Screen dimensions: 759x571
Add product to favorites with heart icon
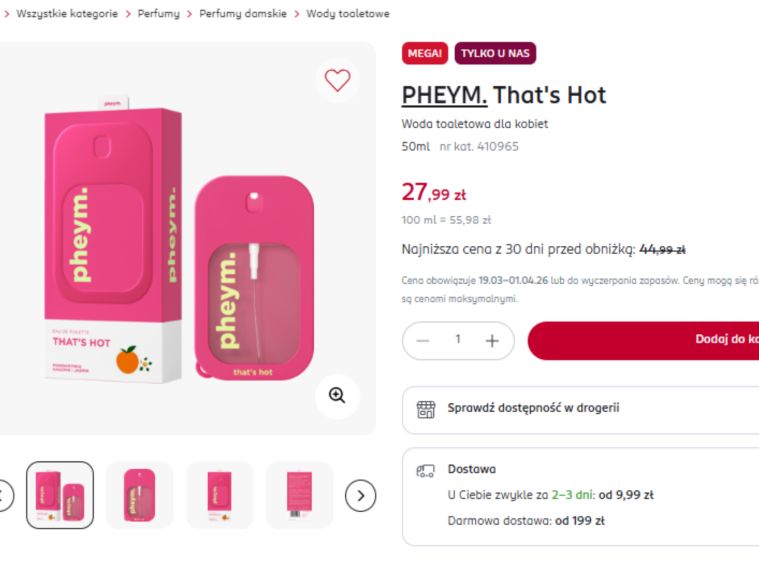(337, 80)
